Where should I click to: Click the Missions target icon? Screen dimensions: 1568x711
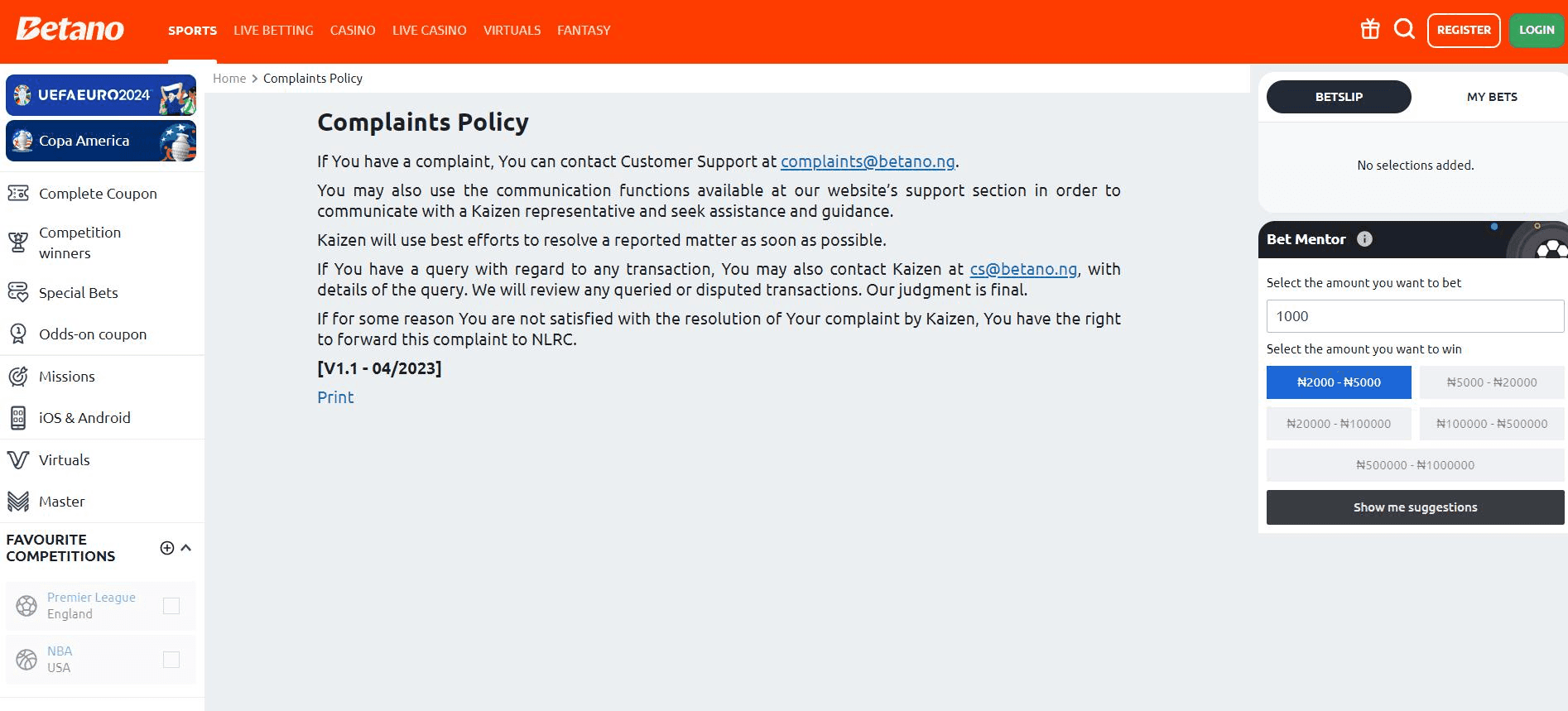(18, 377)
